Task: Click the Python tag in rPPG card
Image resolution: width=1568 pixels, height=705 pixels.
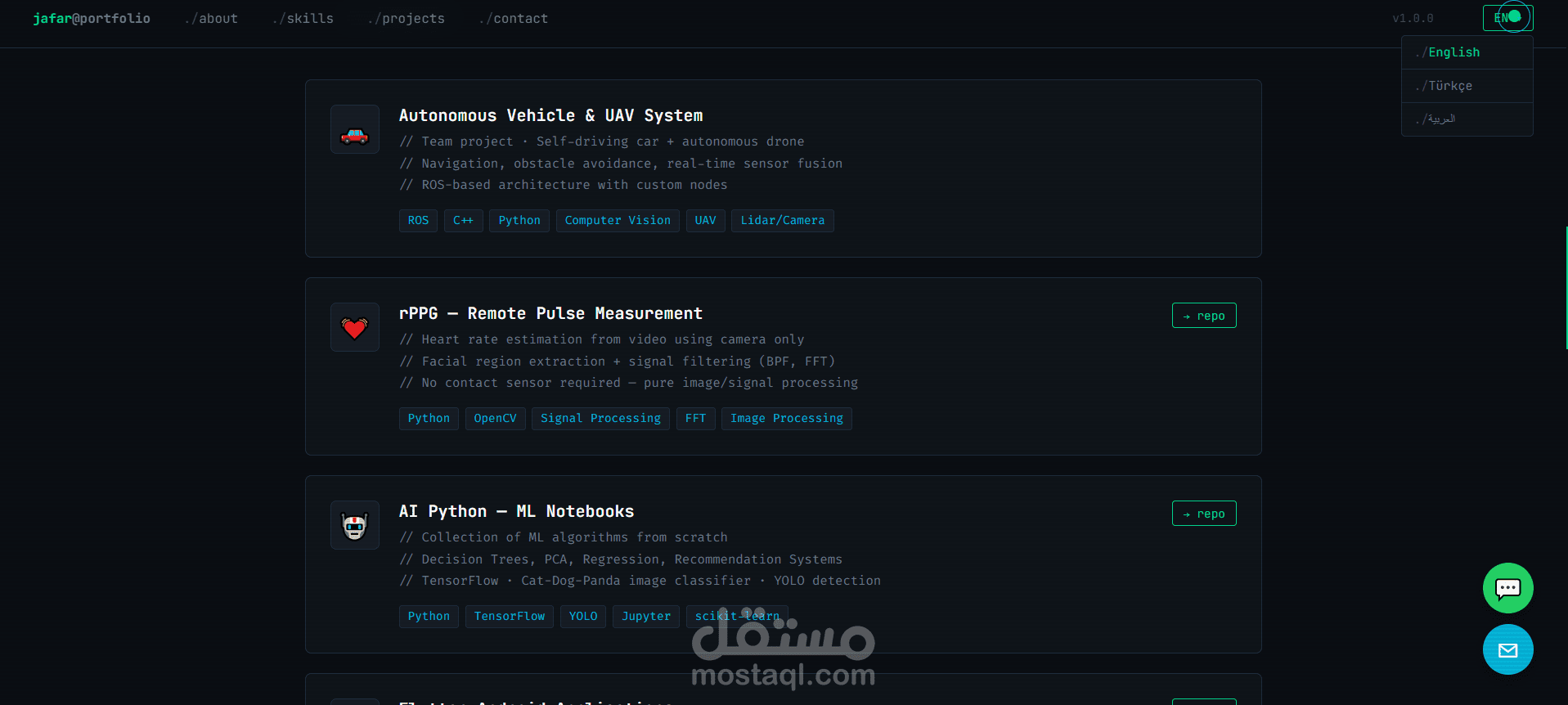Action: (x=429, y=419)
